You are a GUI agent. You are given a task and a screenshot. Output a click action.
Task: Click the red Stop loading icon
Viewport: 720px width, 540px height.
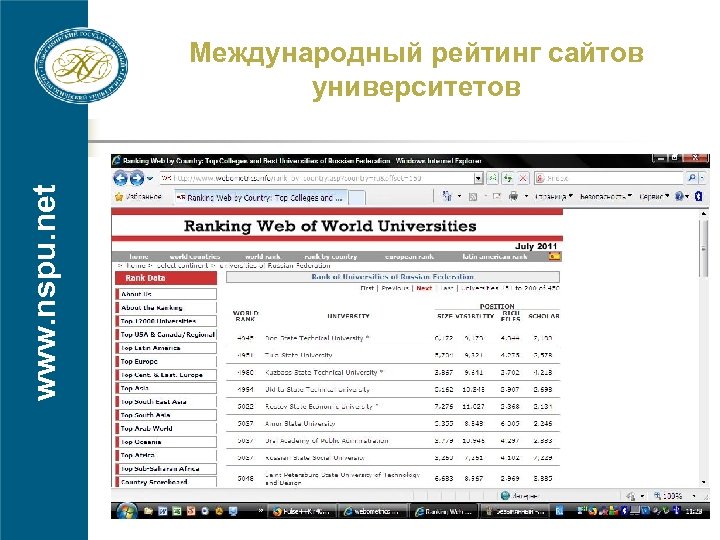point(523,178)
